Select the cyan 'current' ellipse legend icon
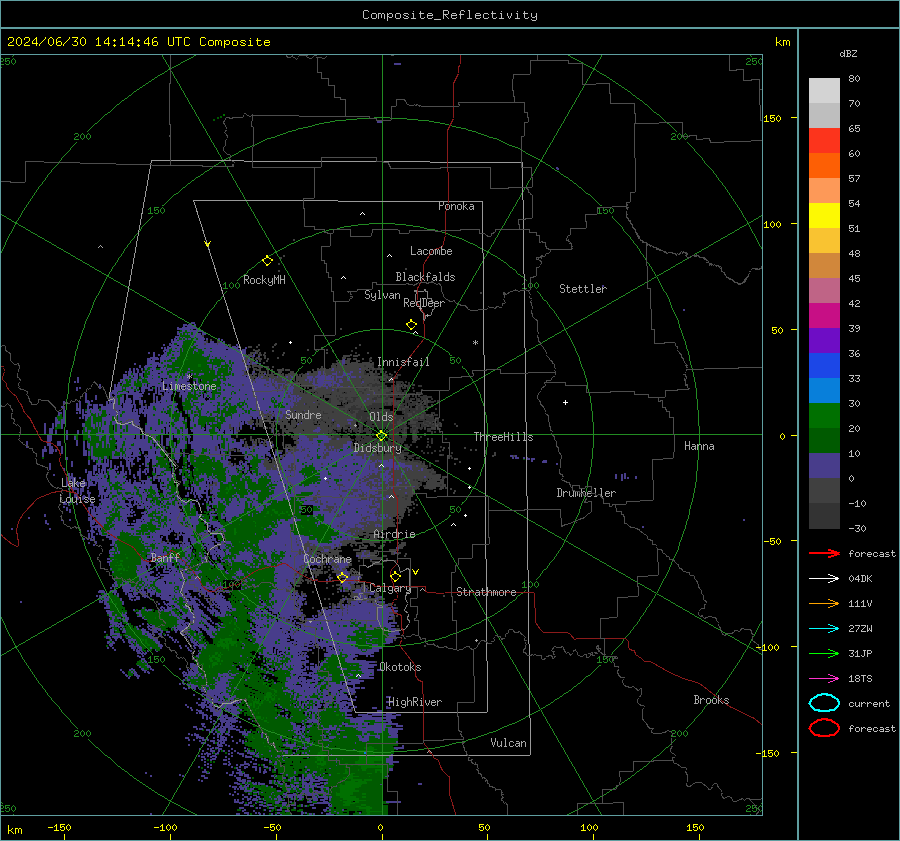The width and height of the screenshot is (900, 841). coord(824,703)
